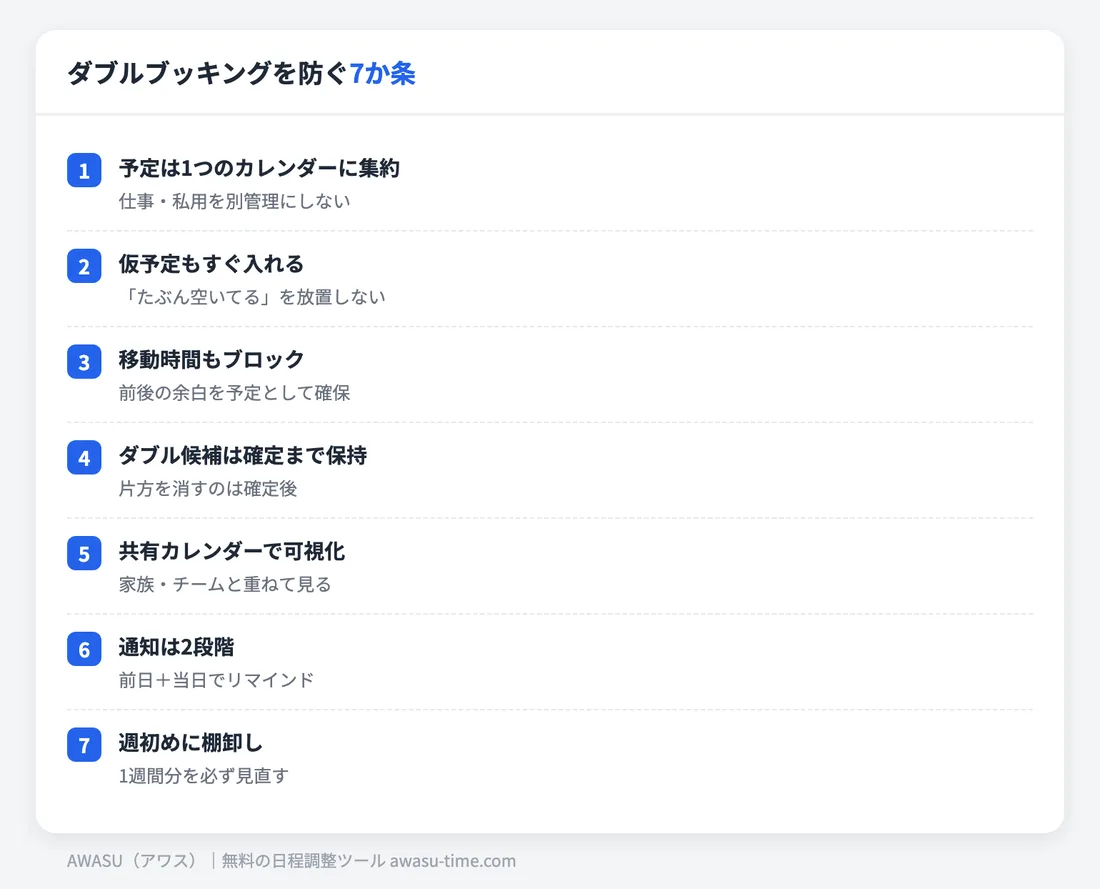
Task: Click the blue number 7 badge
Action: coord(84,745)
